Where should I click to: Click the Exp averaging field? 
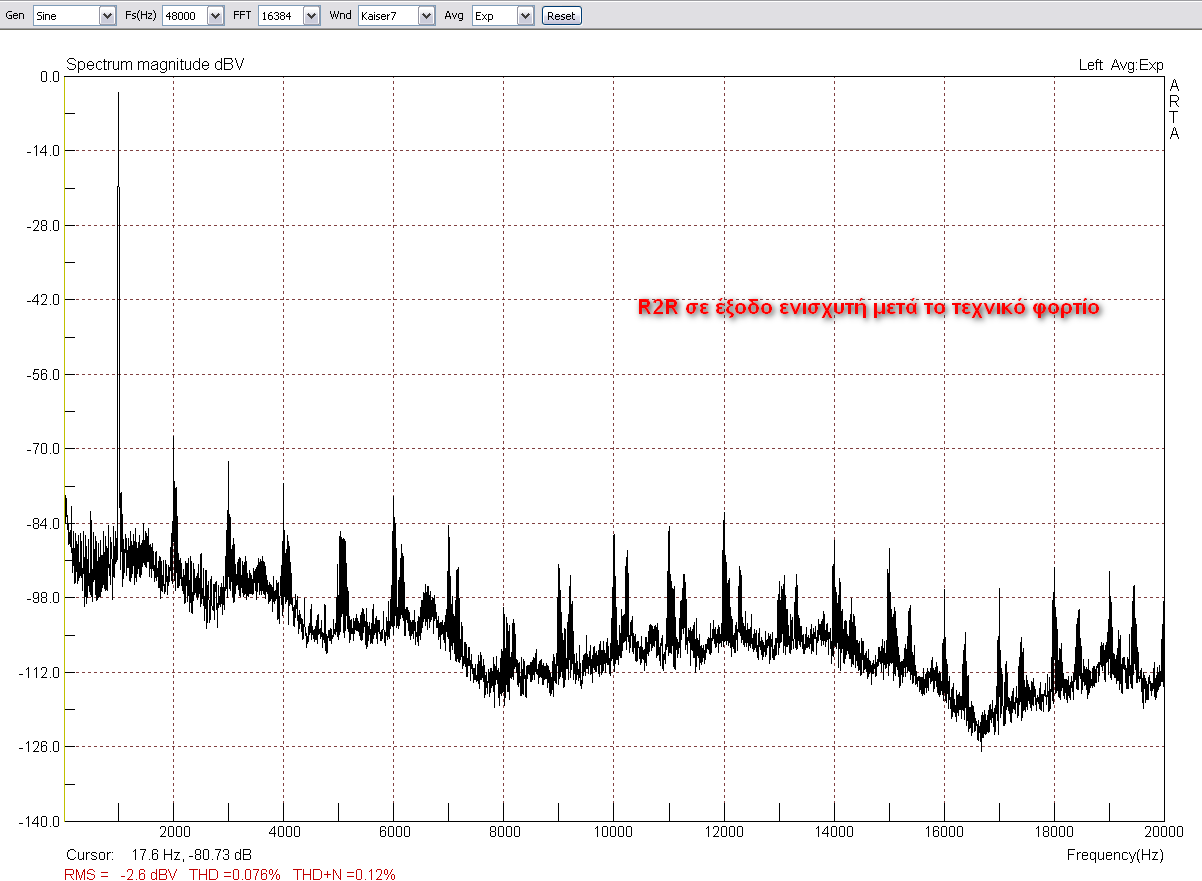494,16
